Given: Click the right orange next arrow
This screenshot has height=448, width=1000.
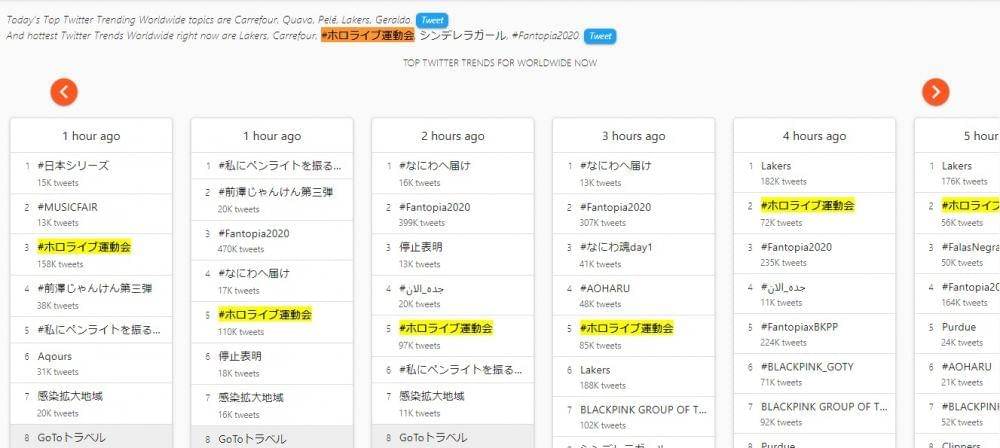Looking at the screenshot, I should tap(935, 92).
